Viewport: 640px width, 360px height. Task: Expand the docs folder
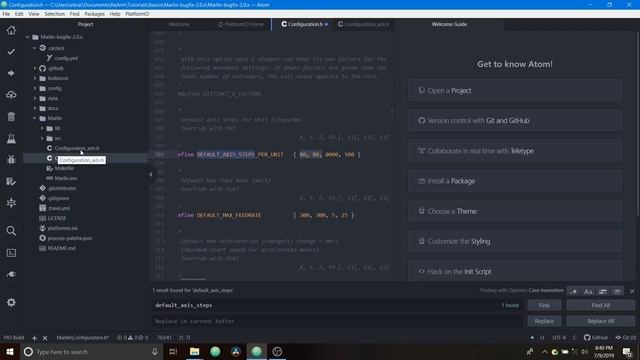pos(35,108)
